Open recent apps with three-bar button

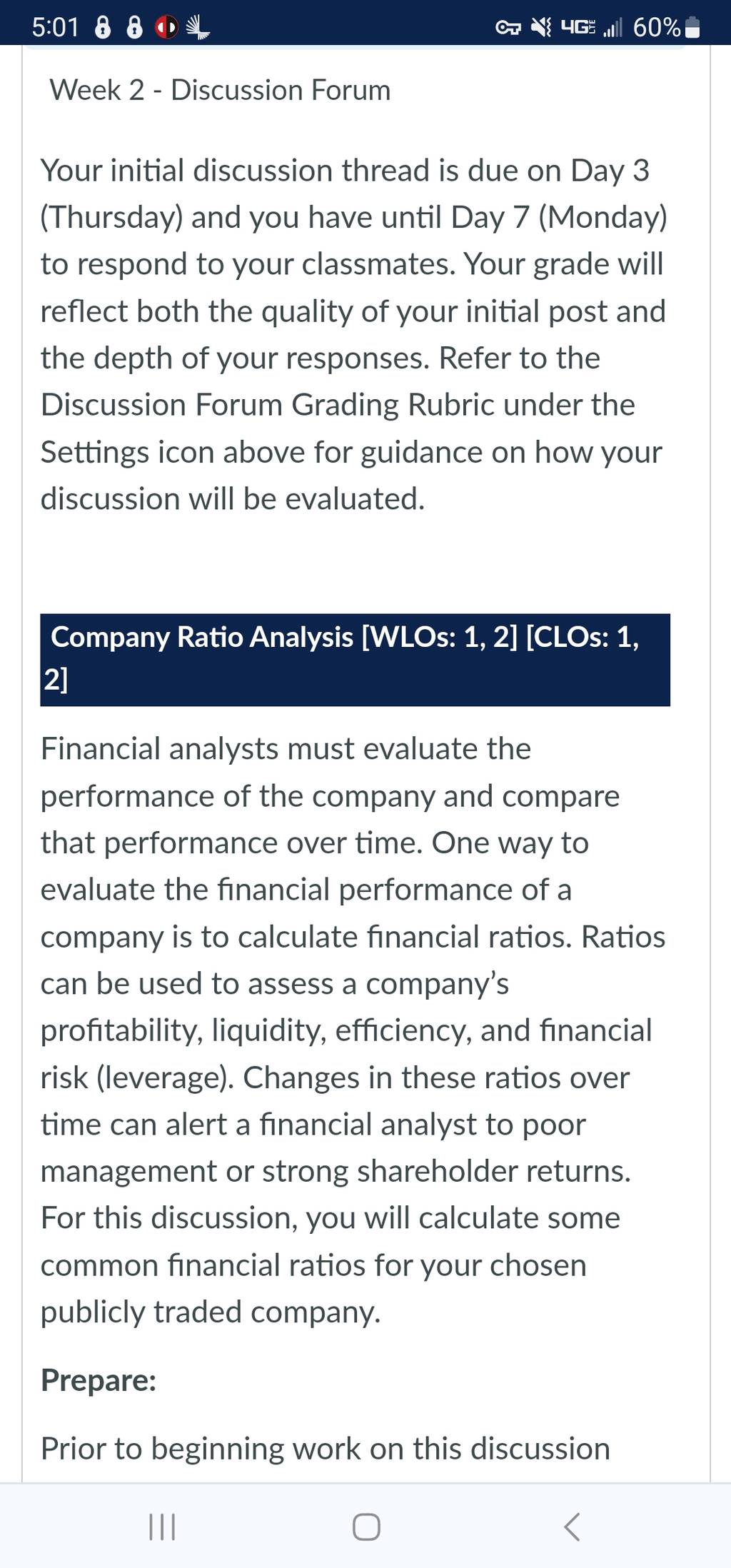tap(162, 1527)
